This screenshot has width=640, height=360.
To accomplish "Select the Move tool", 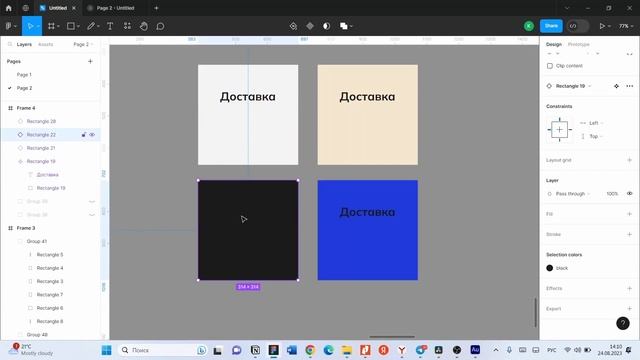I will pos(30,26).
